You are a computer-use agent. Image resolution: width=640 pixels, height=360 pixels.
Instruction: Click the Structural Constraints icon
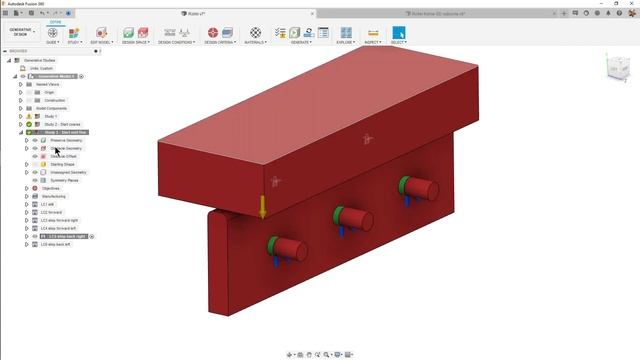coord(169,33)
